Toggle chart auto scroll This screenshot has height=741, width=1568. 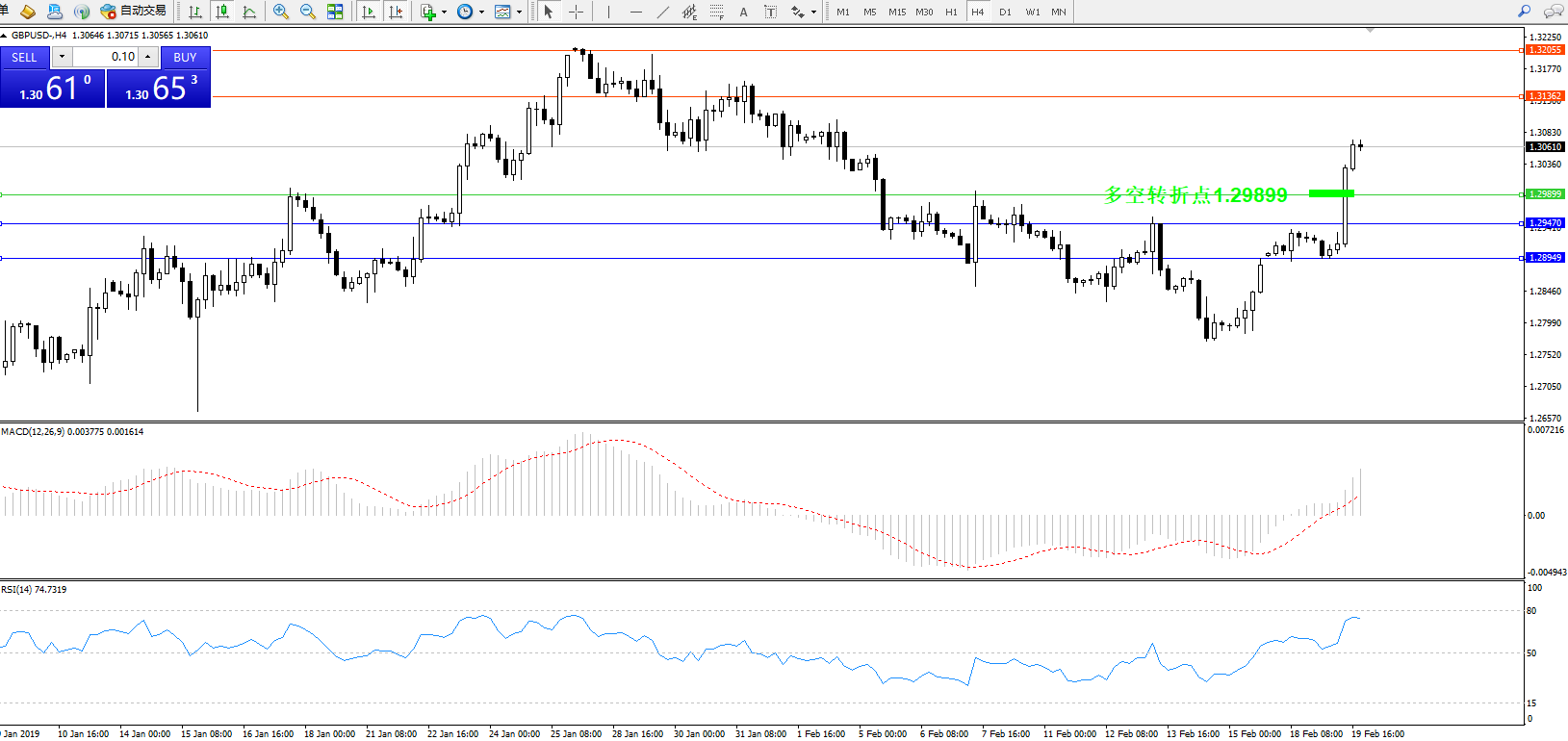(369, 12)
